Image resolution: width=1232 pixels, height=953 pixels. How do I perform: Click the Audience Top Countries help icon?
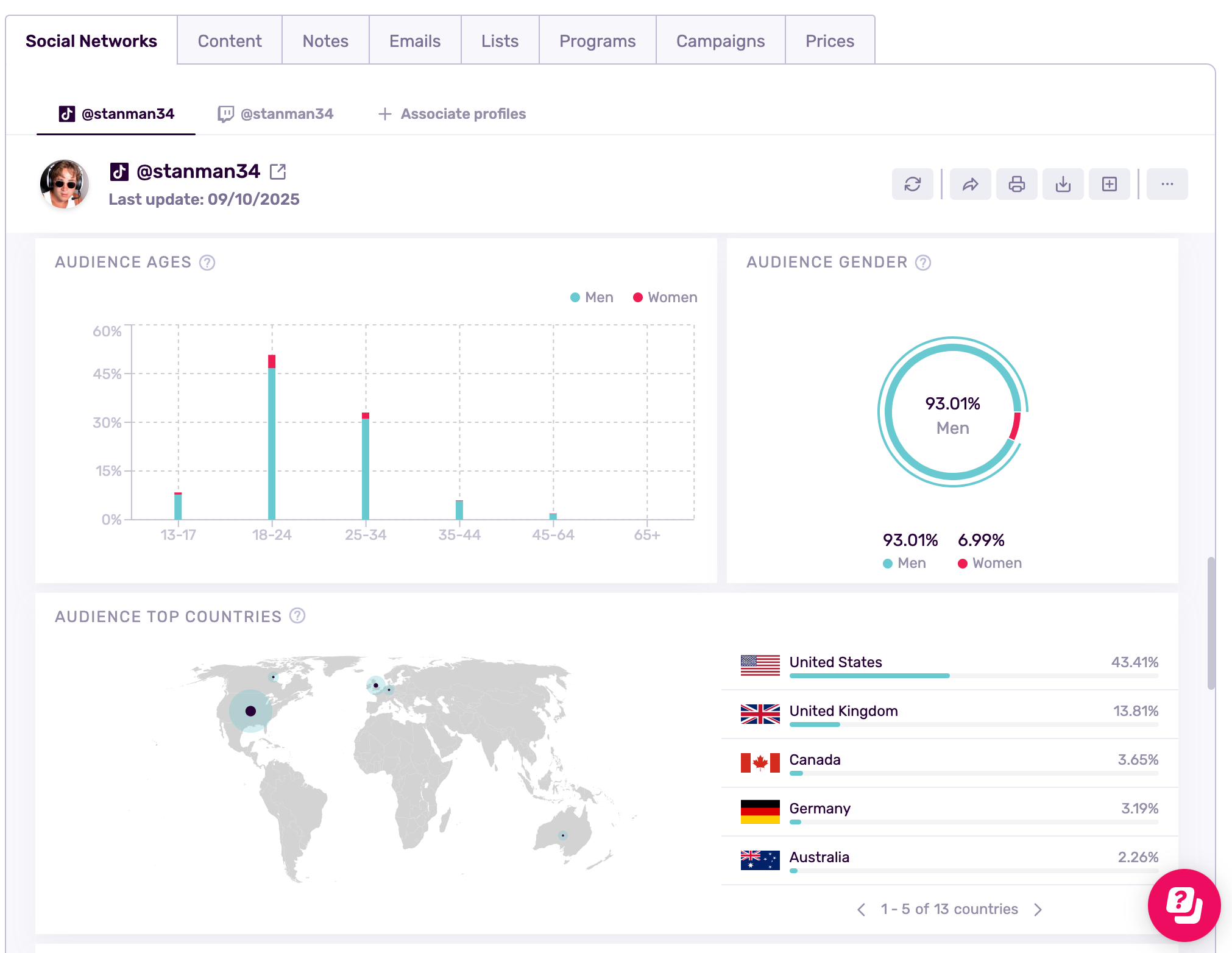click(297, 616)
